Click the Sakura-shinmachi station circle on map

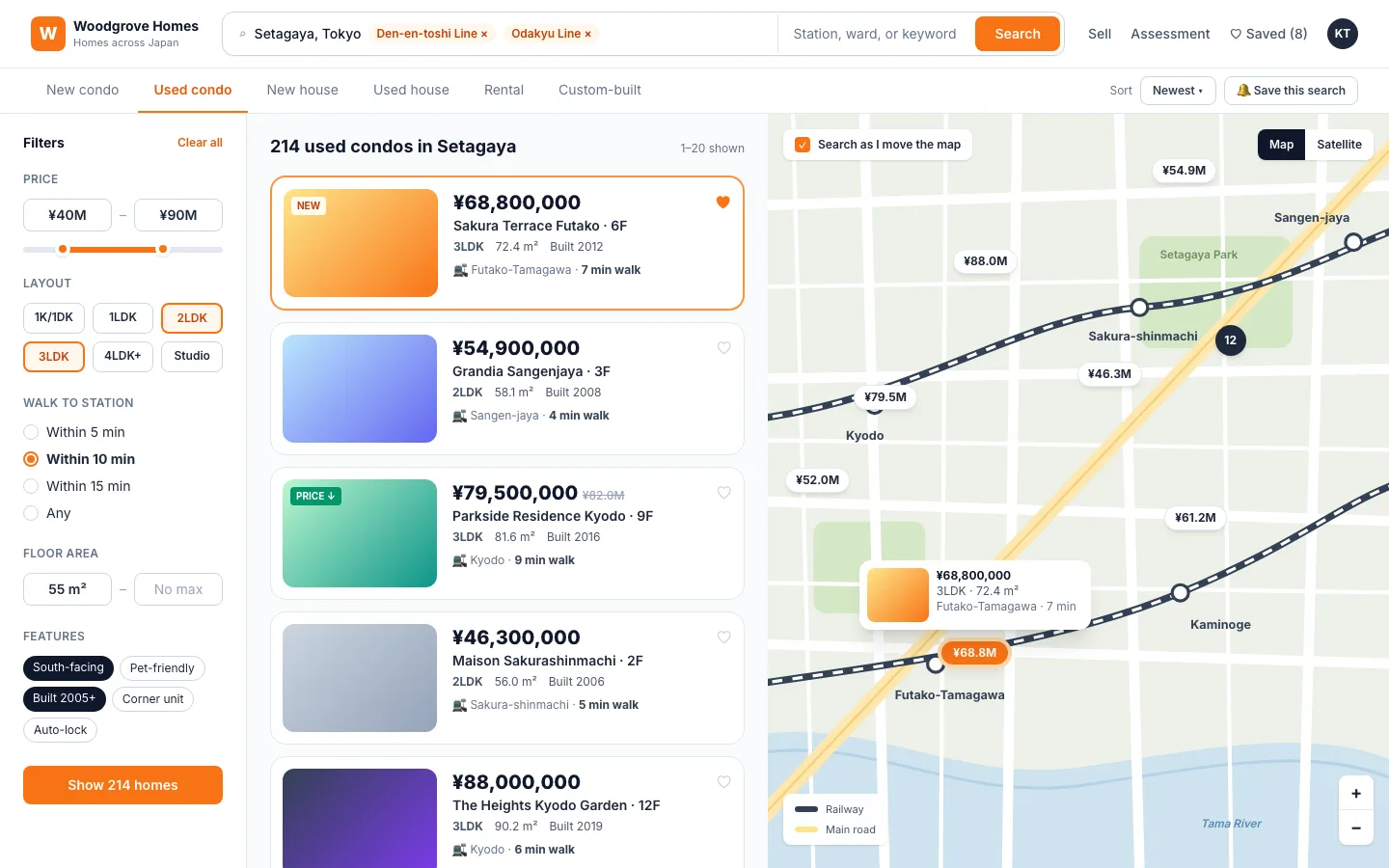[1139, 308]
